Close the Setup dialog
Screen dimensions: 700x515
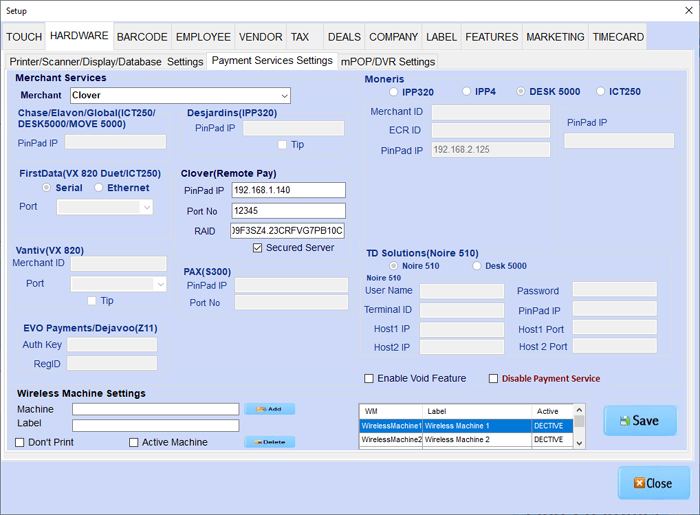[x=653, y=483]
